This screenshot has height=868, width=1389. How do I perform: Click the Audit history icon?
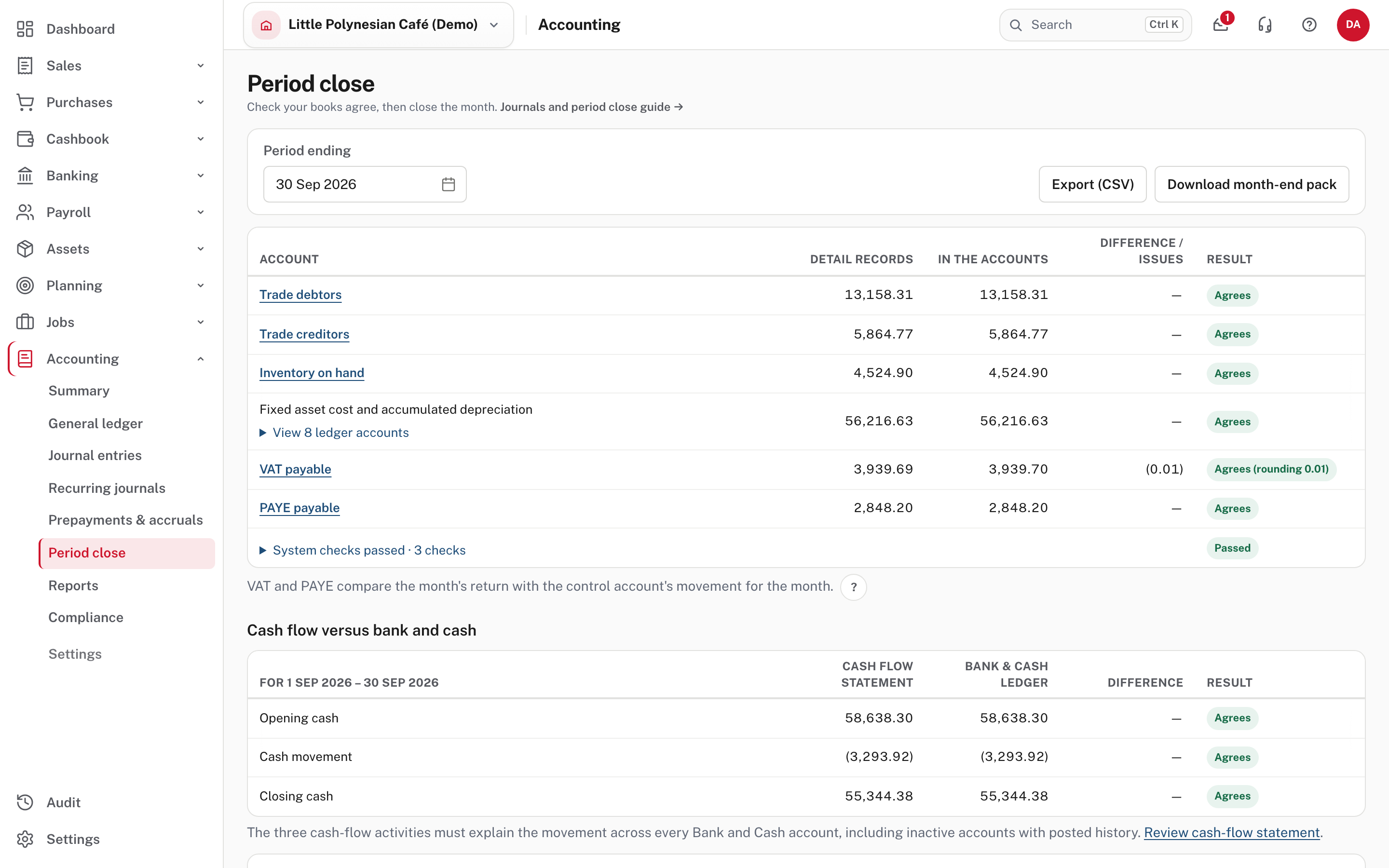25,802
